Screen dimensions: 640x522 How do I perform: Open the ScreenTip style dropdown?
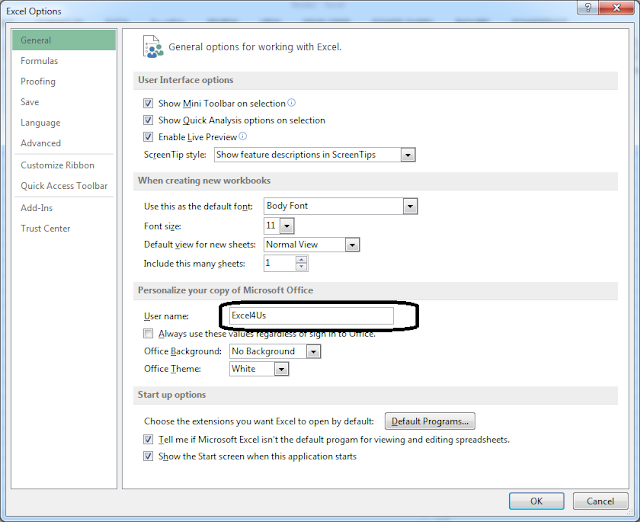coord(408,155)
